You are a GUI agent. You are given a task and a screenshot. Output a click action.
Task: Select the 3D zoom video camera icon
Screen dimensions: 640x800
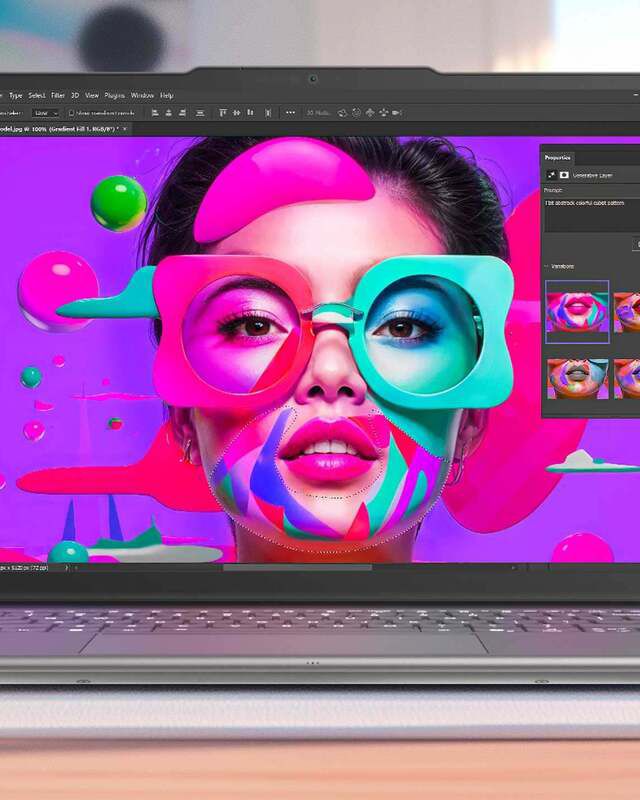click(397, 113)
